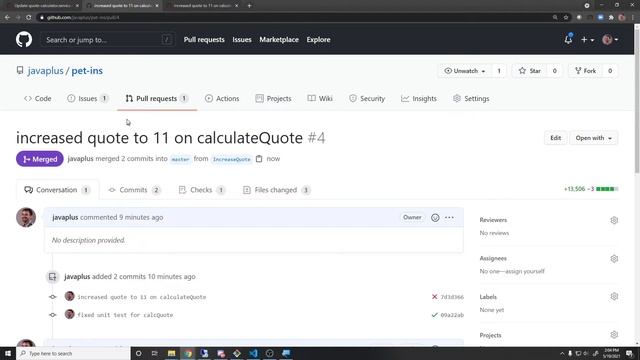This screenshot has width=640, height=360.
Task: Open the javaplus commenter name link
Action: click(65, 218)
